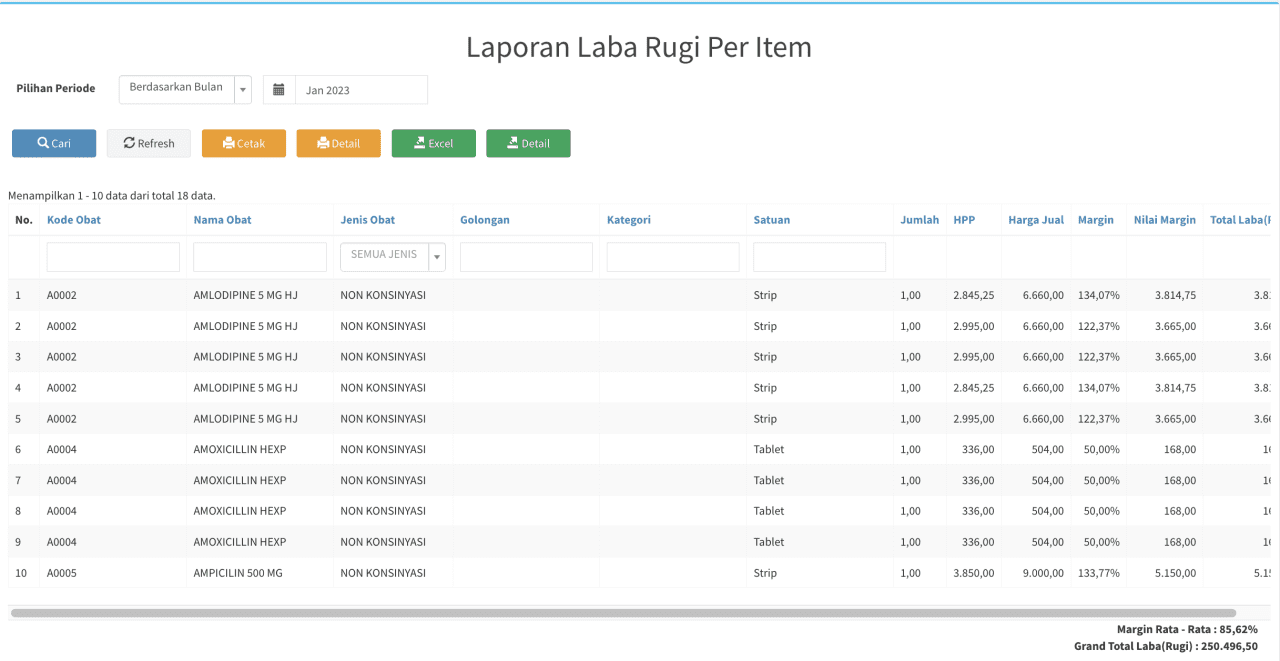1280x661 pixels.
Task: Sort by Nama Obat column header
Action: click(x=222, y=220)
